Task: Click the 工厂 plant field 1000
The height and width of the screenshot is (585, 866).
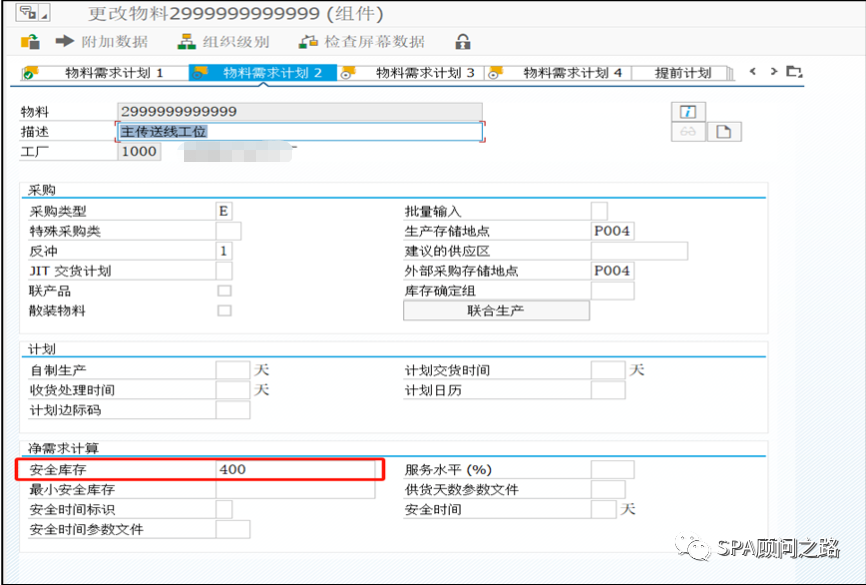Action: click(139, 151)
